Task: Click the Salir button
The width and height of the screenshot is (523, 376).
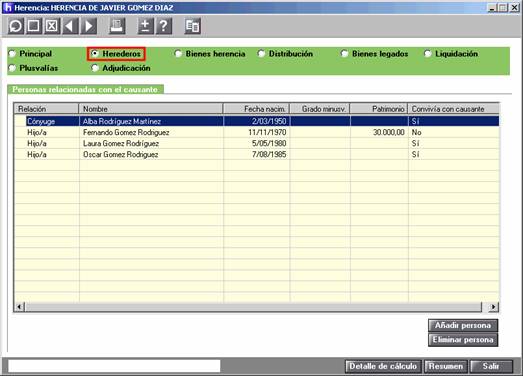Action: [x=491, y=366]
